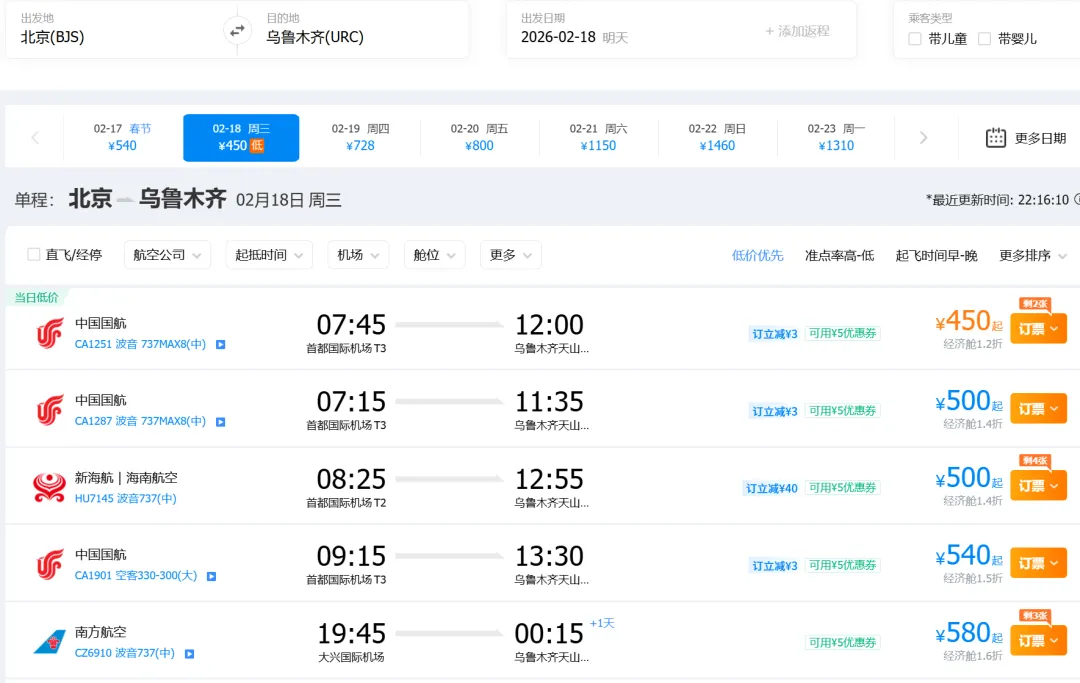
Task: Open video icon next to CA1287
Action: 220,421
